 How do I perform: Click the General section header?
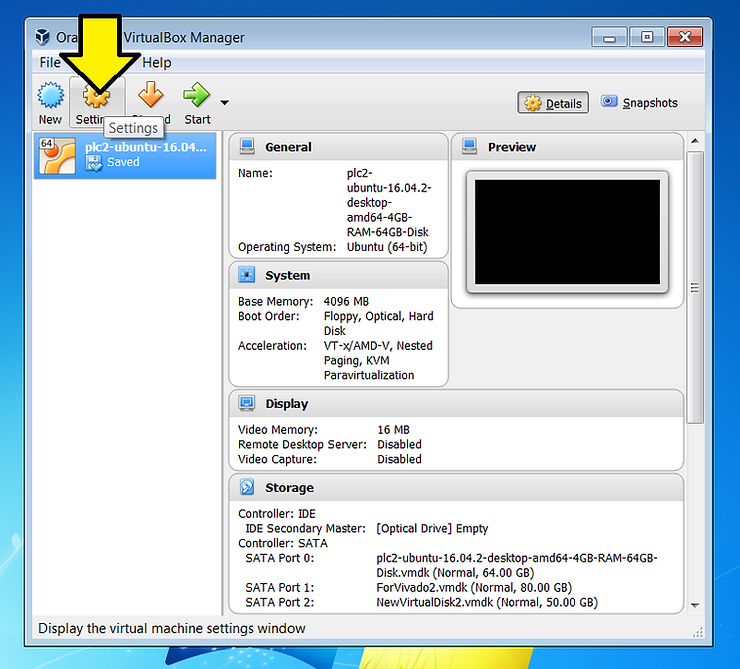(338, 147)
